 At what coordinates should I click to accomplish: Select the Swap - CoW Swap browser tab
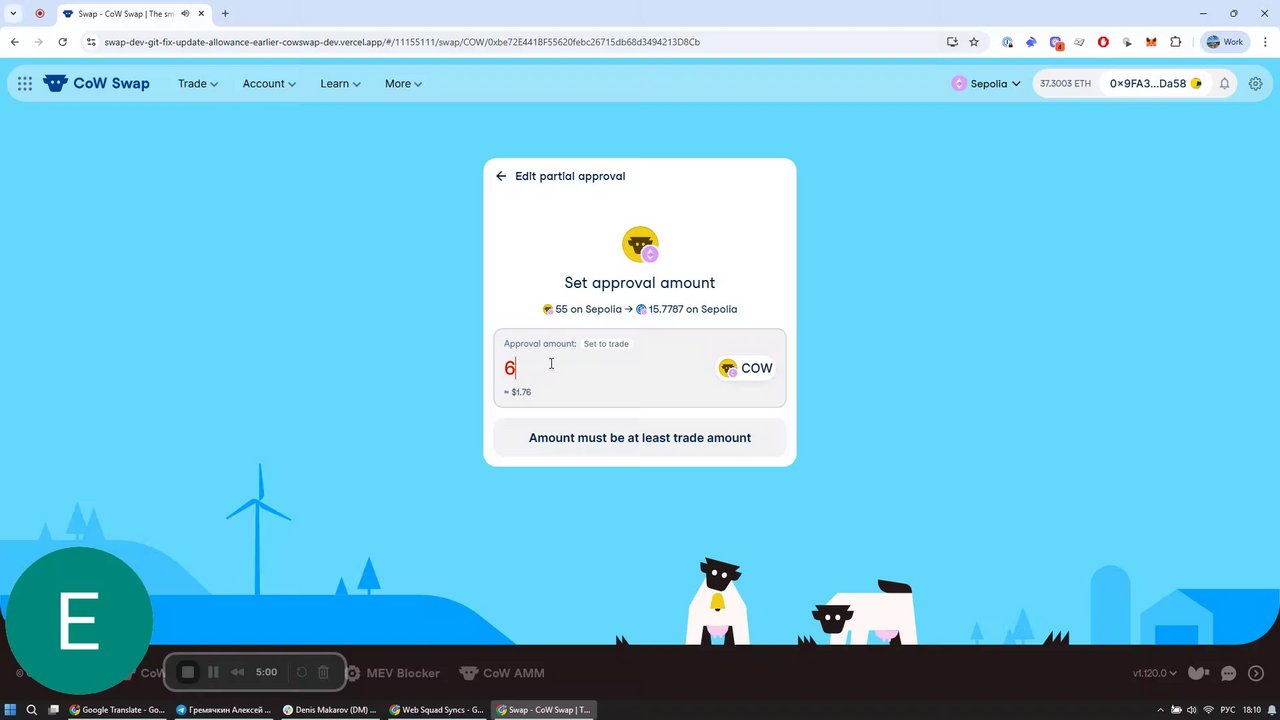pos(133,14)
